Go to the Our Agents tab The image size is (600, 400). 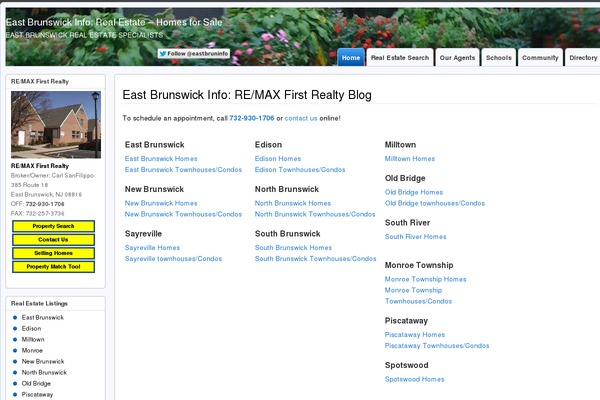457,57
